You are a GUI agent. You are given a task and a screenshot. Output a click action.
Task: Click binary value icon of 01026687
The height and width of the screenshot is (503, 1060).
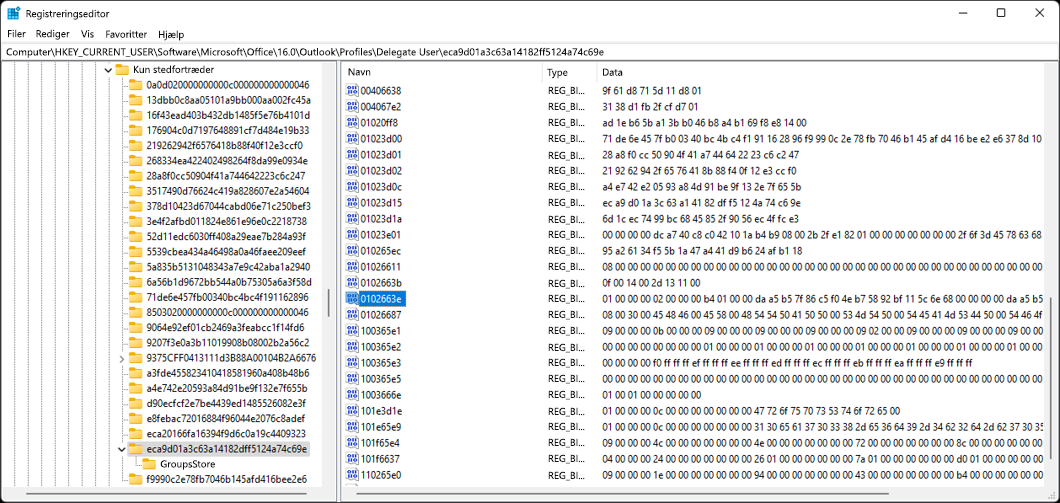pos(352,314)
